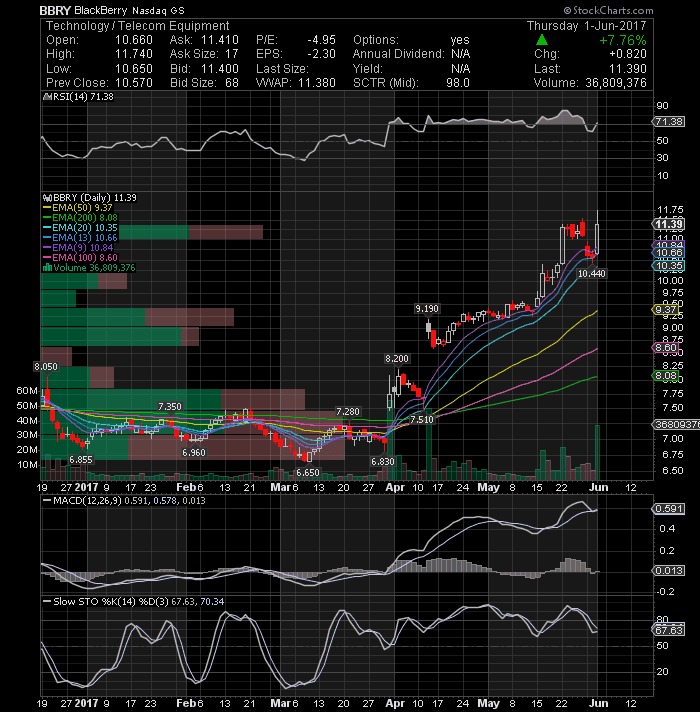Click the 7.350 price annotation
700x712 pixels.
coord(169,406)
